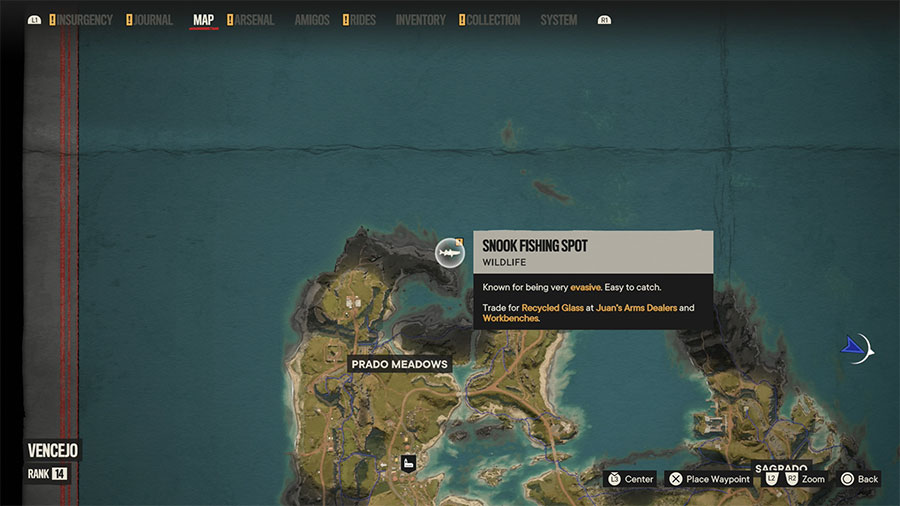
Task: Click the L2 zoom trigger icon
Action: click(x=771, y=479)
